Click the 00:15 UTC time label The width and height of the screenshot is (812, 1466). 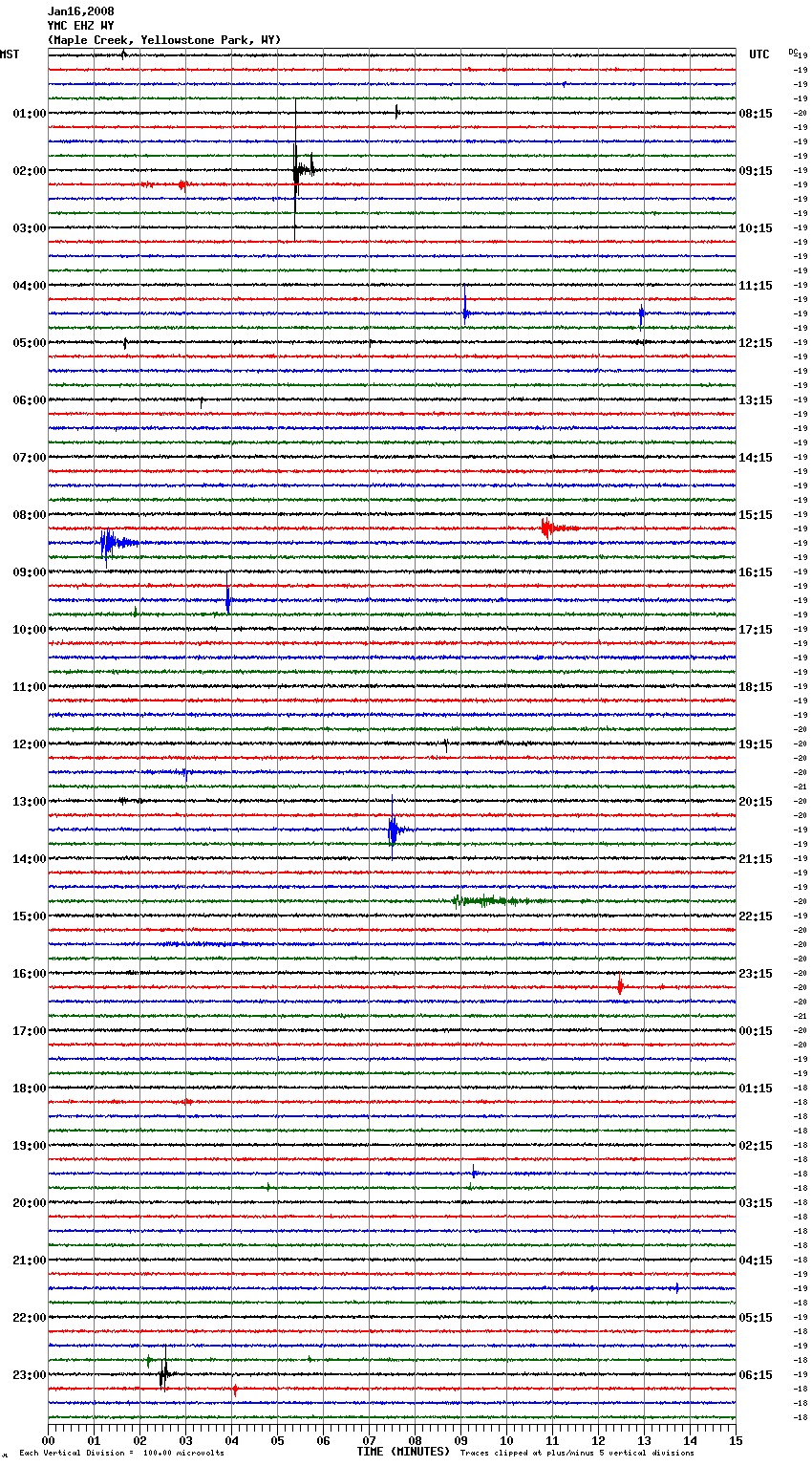click(756, 1031)
